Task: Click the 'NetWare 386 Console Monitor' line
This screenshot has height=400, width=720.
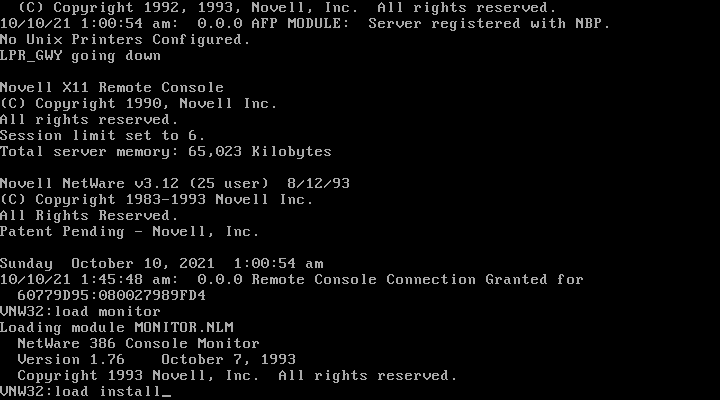Action: (138, 344)
